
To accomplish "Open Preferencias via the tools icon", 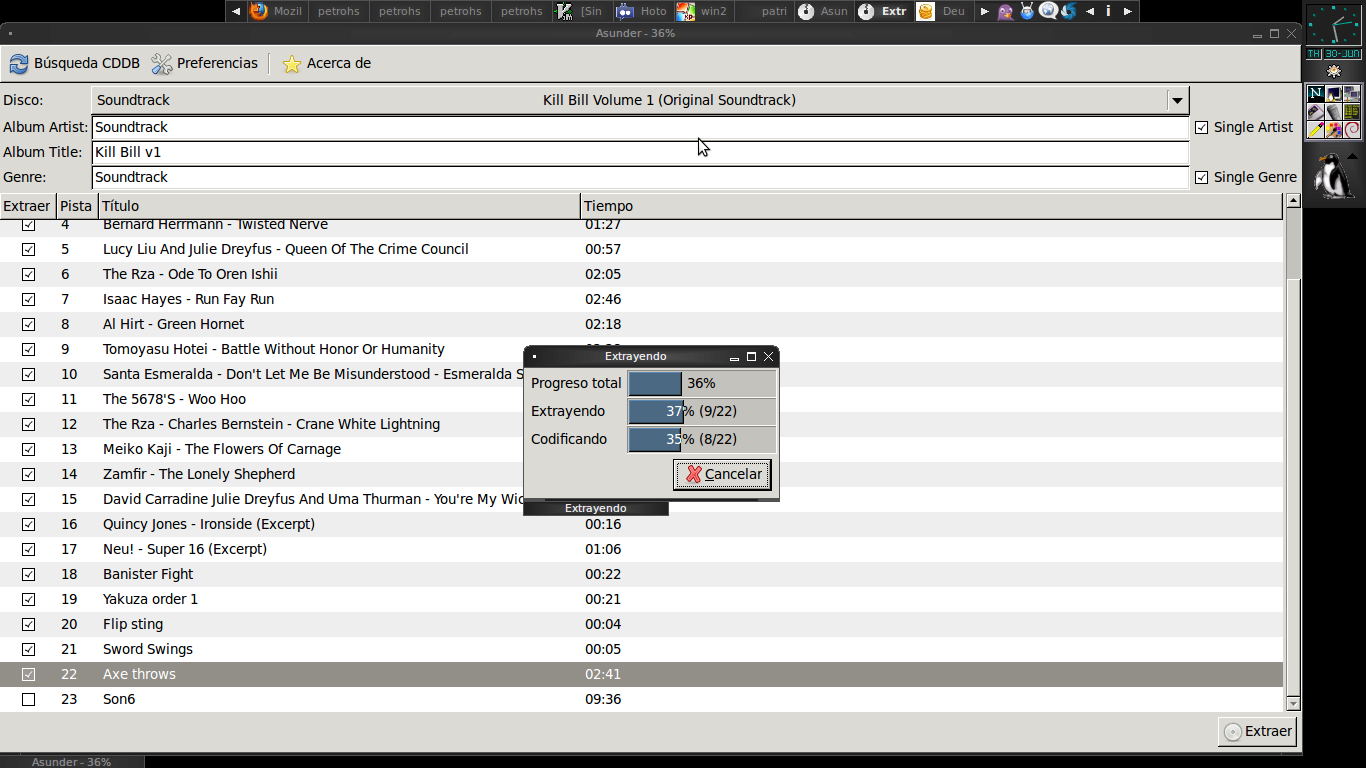I will [162, 64].
